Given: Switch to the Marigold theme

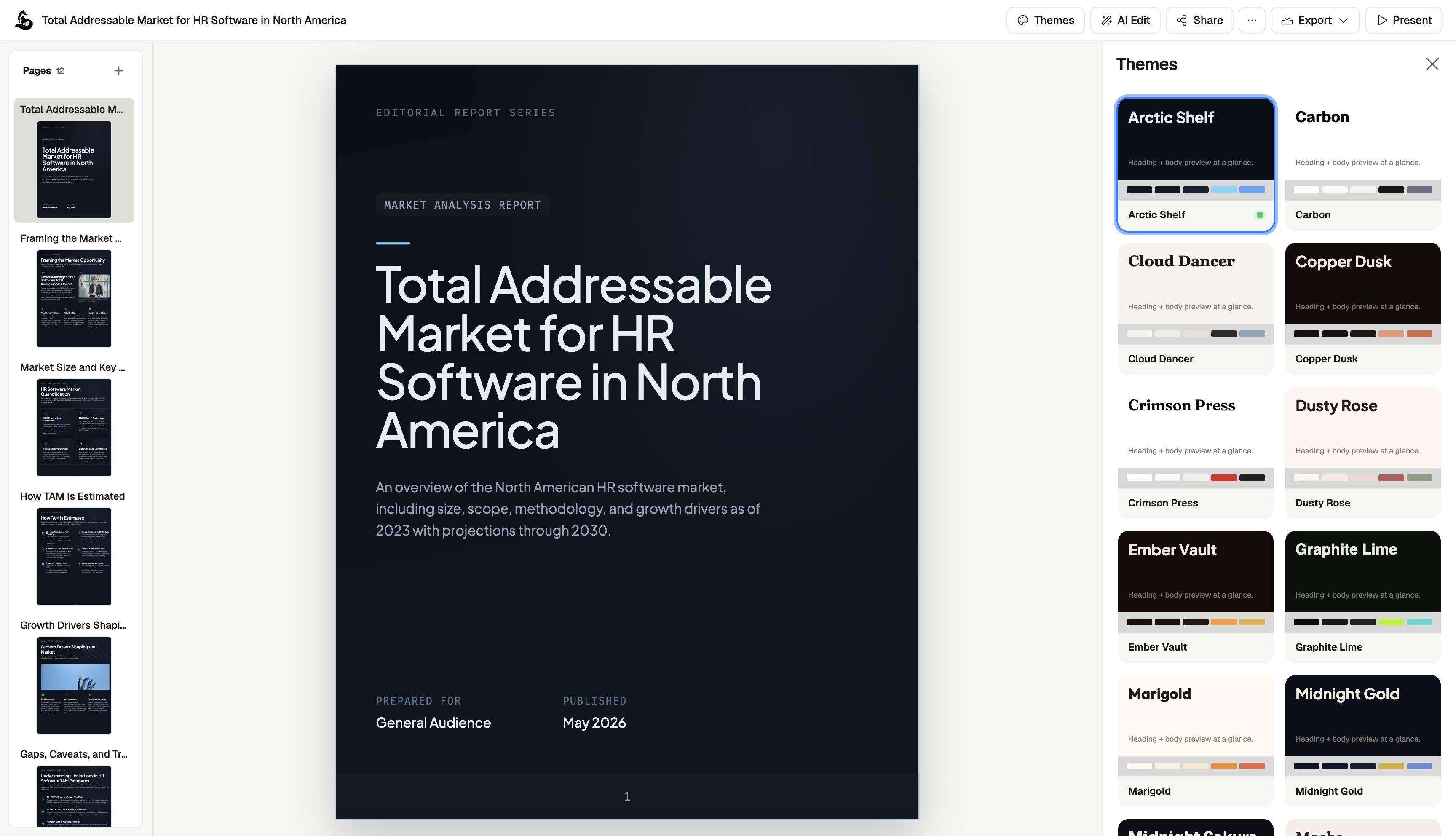Looking at the screenshot, I should pos(1196,741).
